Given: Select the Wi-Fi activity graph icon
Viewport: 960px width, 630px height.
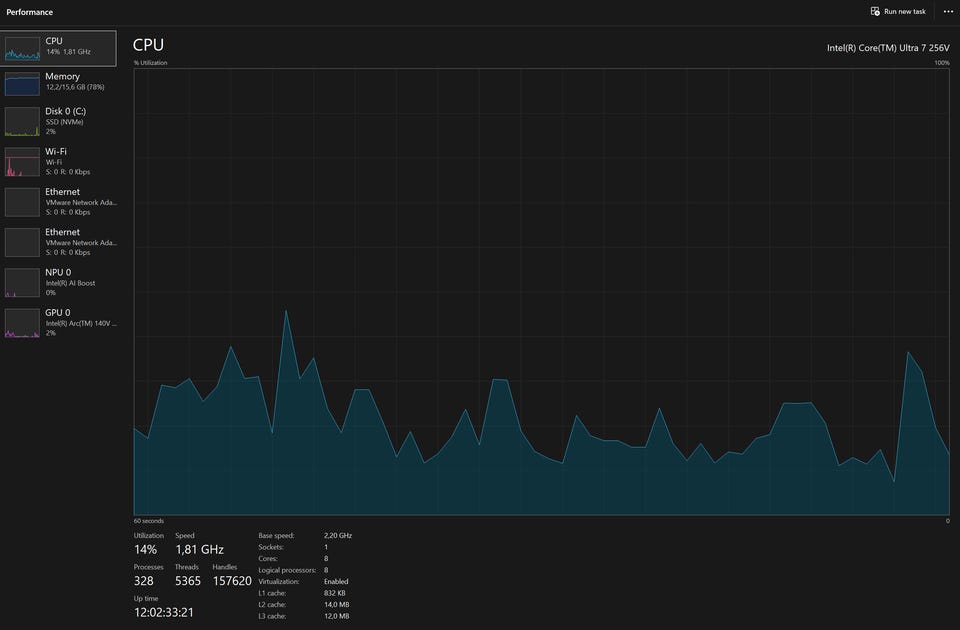Looking at the screenshot, I should pyautogui.click(x=22, y=162).
